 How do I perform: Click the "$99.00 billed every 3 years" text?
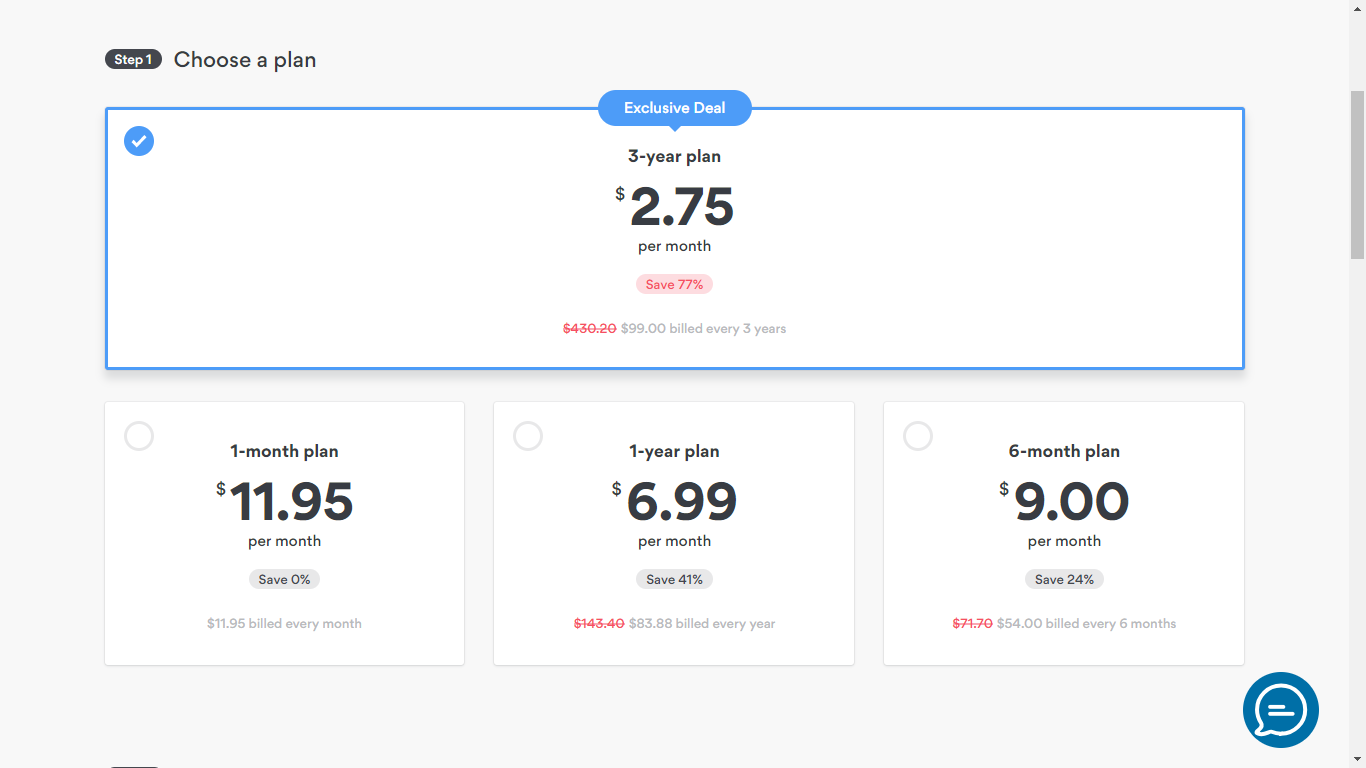tap(703, 329)
